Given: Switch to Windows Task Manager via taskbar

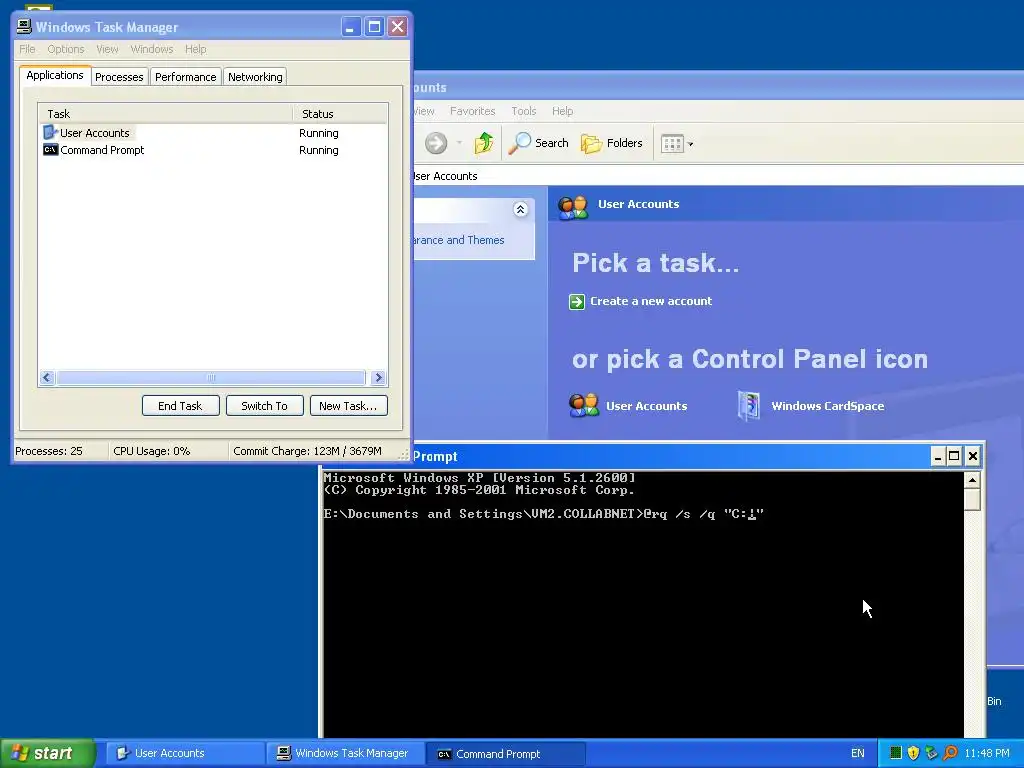Looking at the screenshot, I should [345, 754].
